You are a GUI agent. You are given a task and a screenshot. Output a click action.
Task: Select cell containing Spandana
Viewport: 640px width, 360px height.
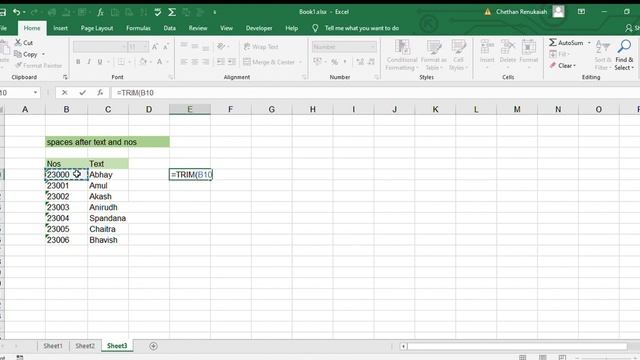click(x=108, y=218)
